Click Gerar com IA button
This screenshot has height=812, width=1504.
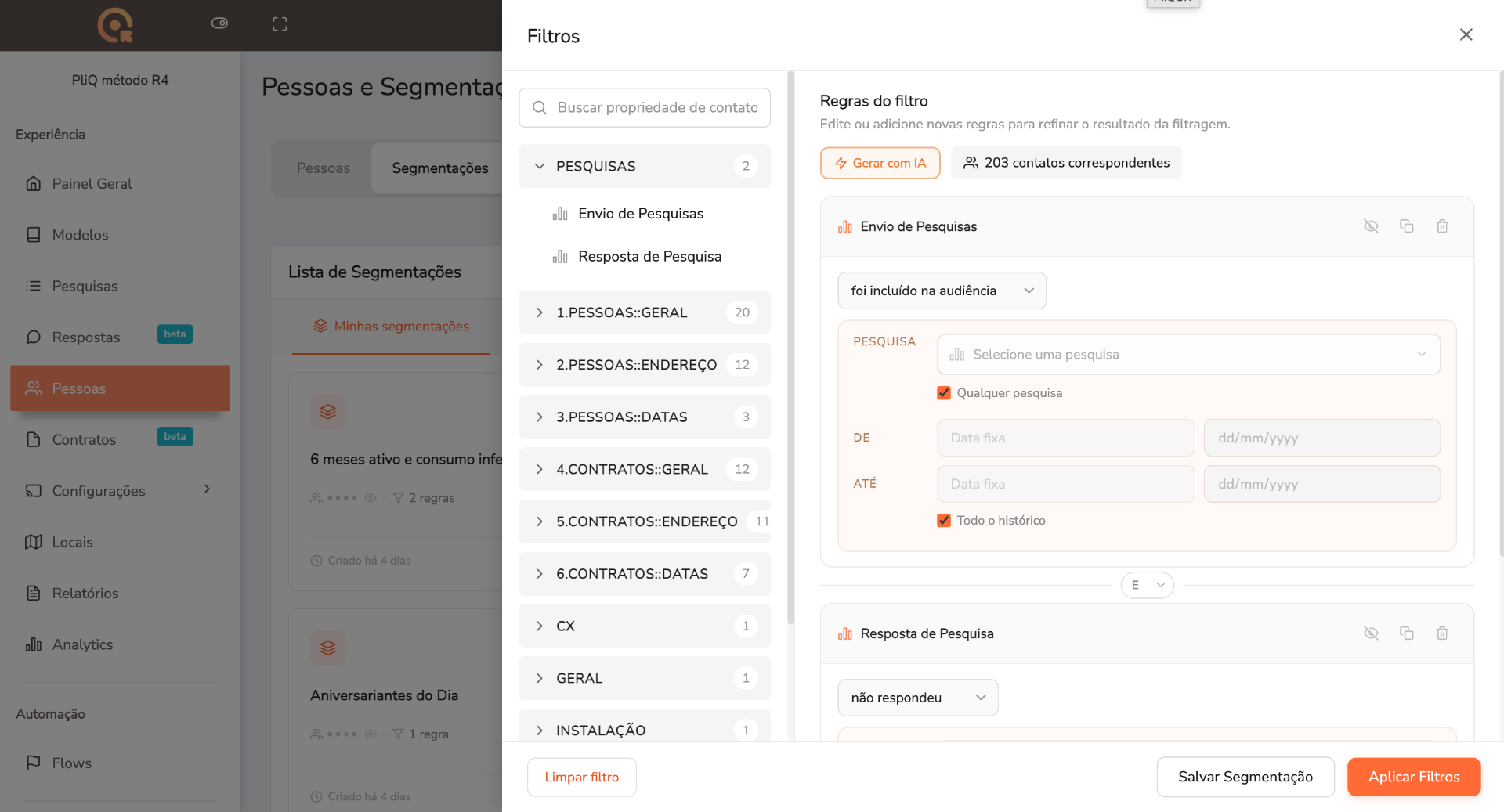click(880, 163)
